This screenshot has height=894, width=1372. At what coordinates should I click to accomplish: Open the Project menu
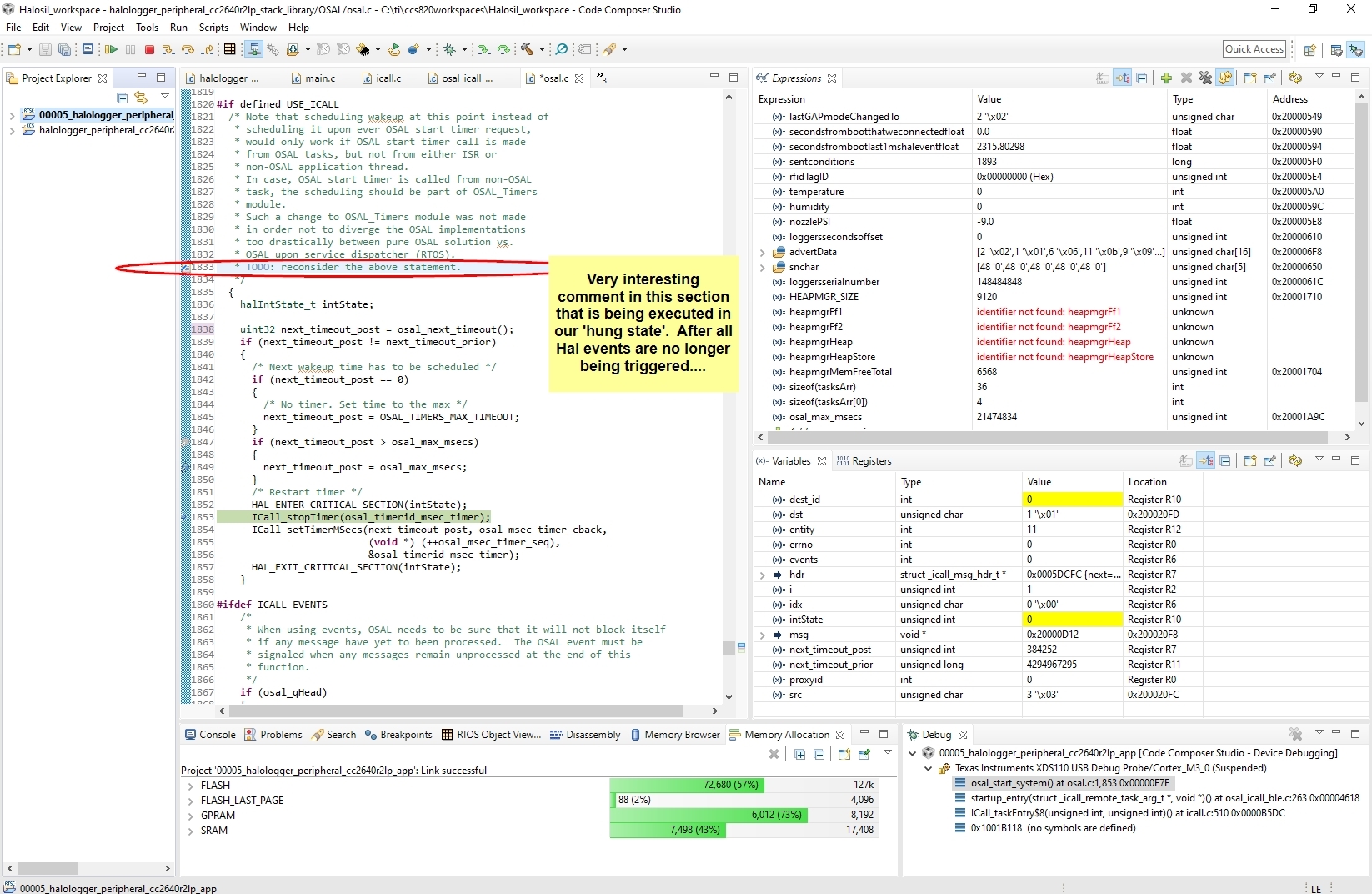(108, 28)
